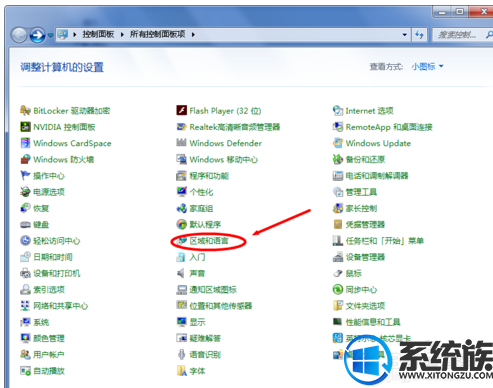
Task: Open 区域和语言 globe icon
Action: click(x=181, y=241)
